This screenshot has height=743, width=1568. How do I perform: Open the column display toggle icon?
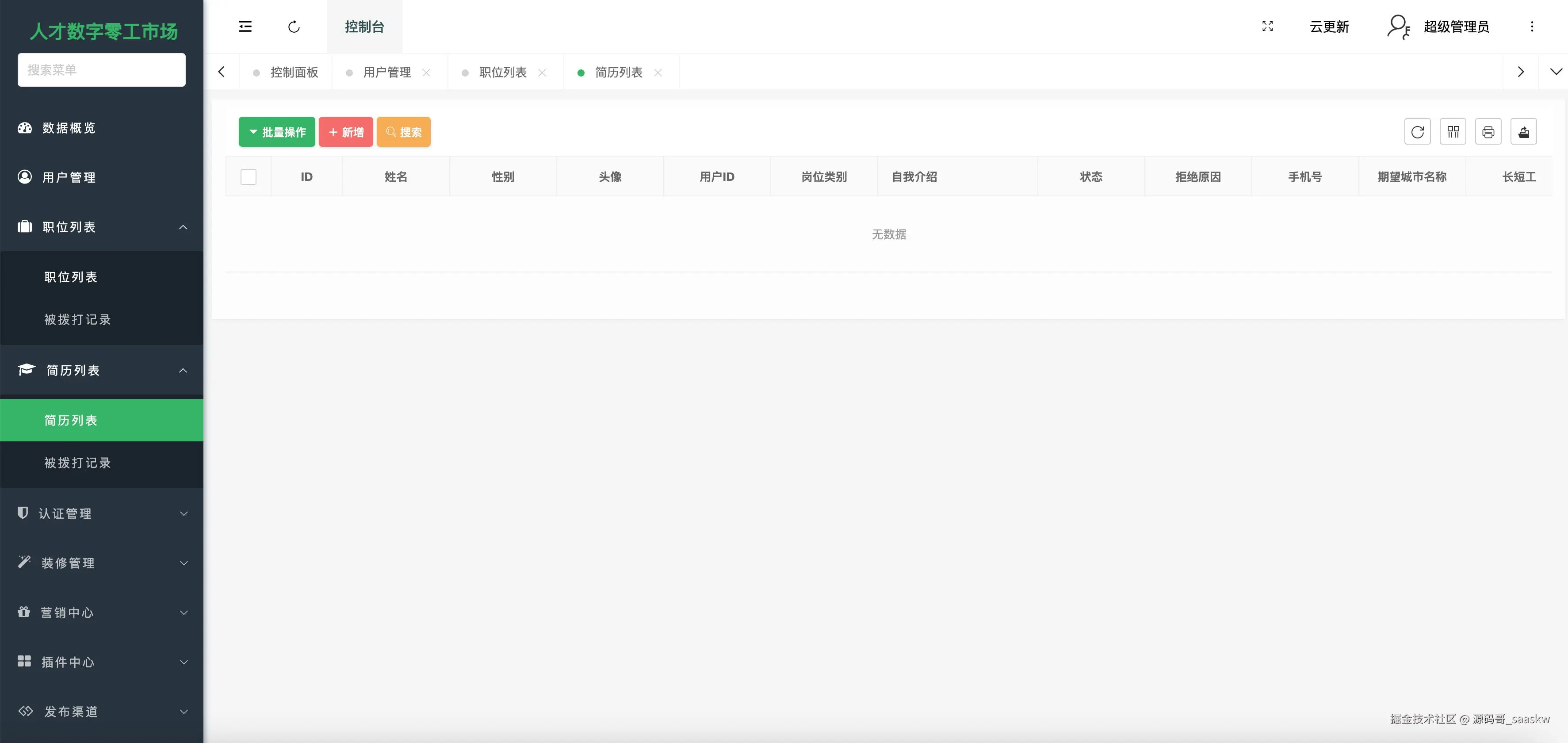pyautogui.click(x=1453, y=131)
